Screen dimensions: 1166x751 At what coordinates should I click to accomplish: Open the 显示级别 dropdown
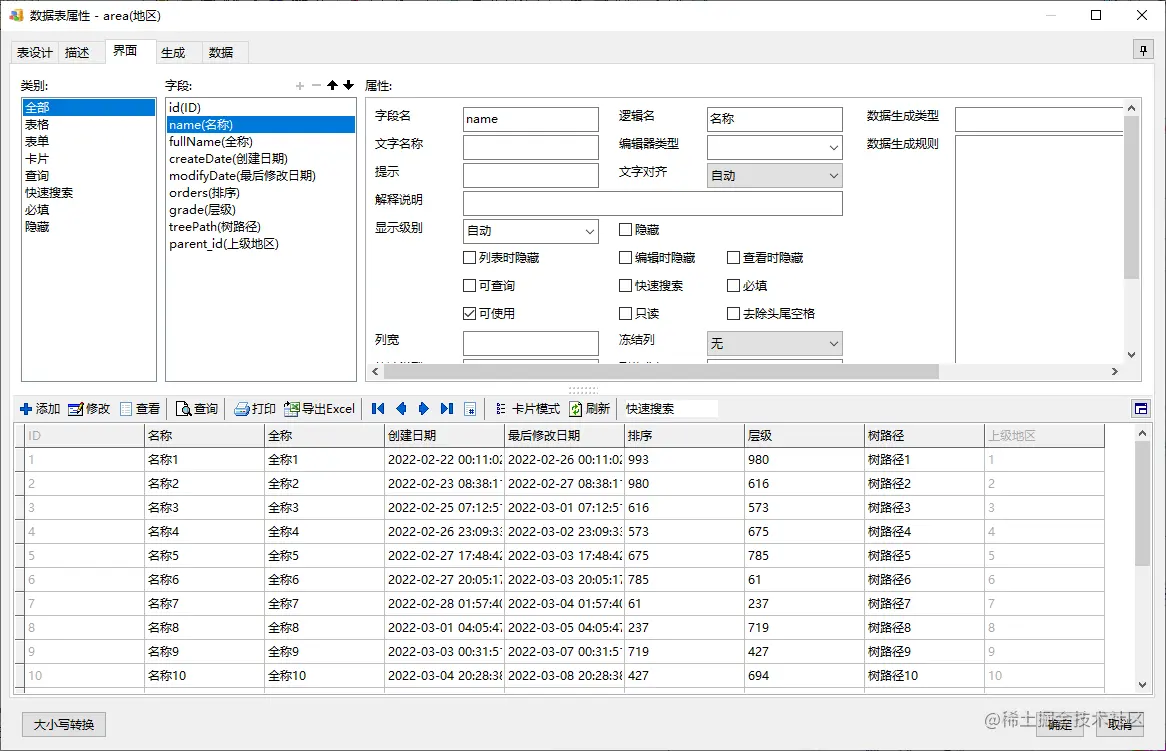pos(530,231)
